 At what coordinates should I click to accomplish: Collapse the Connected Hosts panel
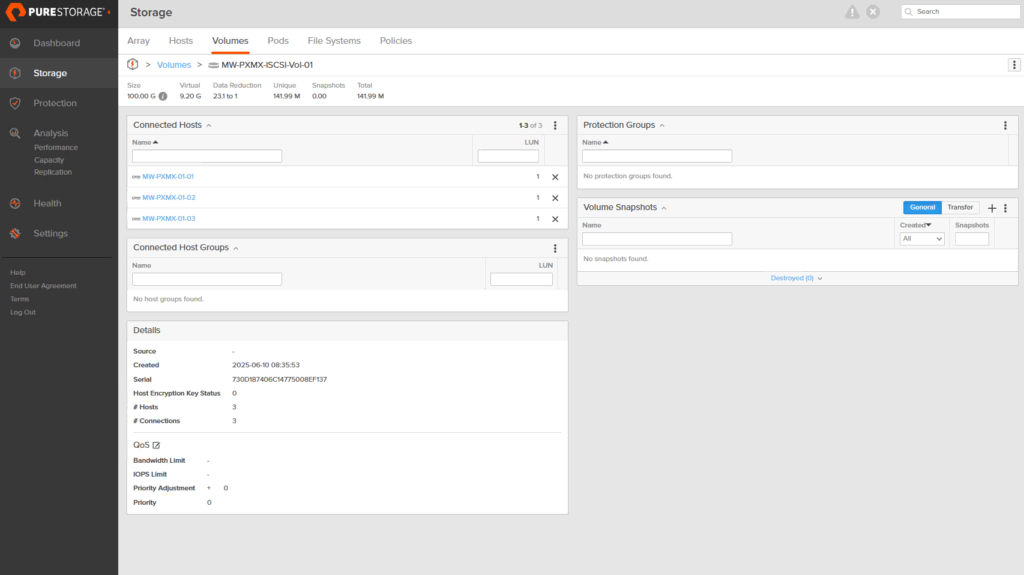pyautogui.click(x=209, y=125)
